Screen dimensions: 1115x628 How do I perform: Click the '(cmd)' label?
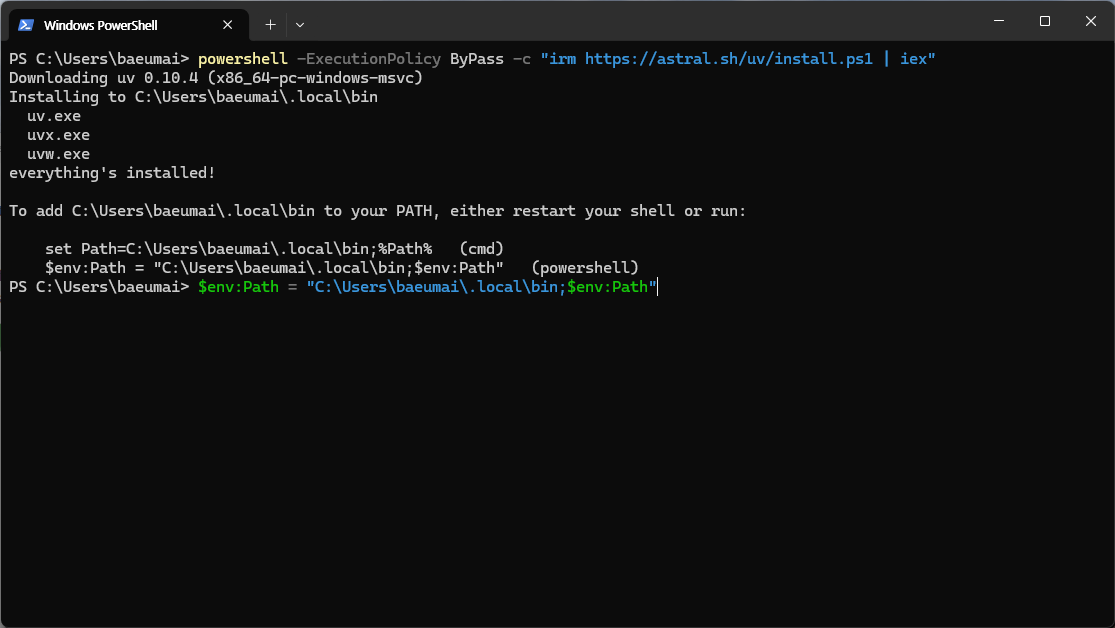481,249
